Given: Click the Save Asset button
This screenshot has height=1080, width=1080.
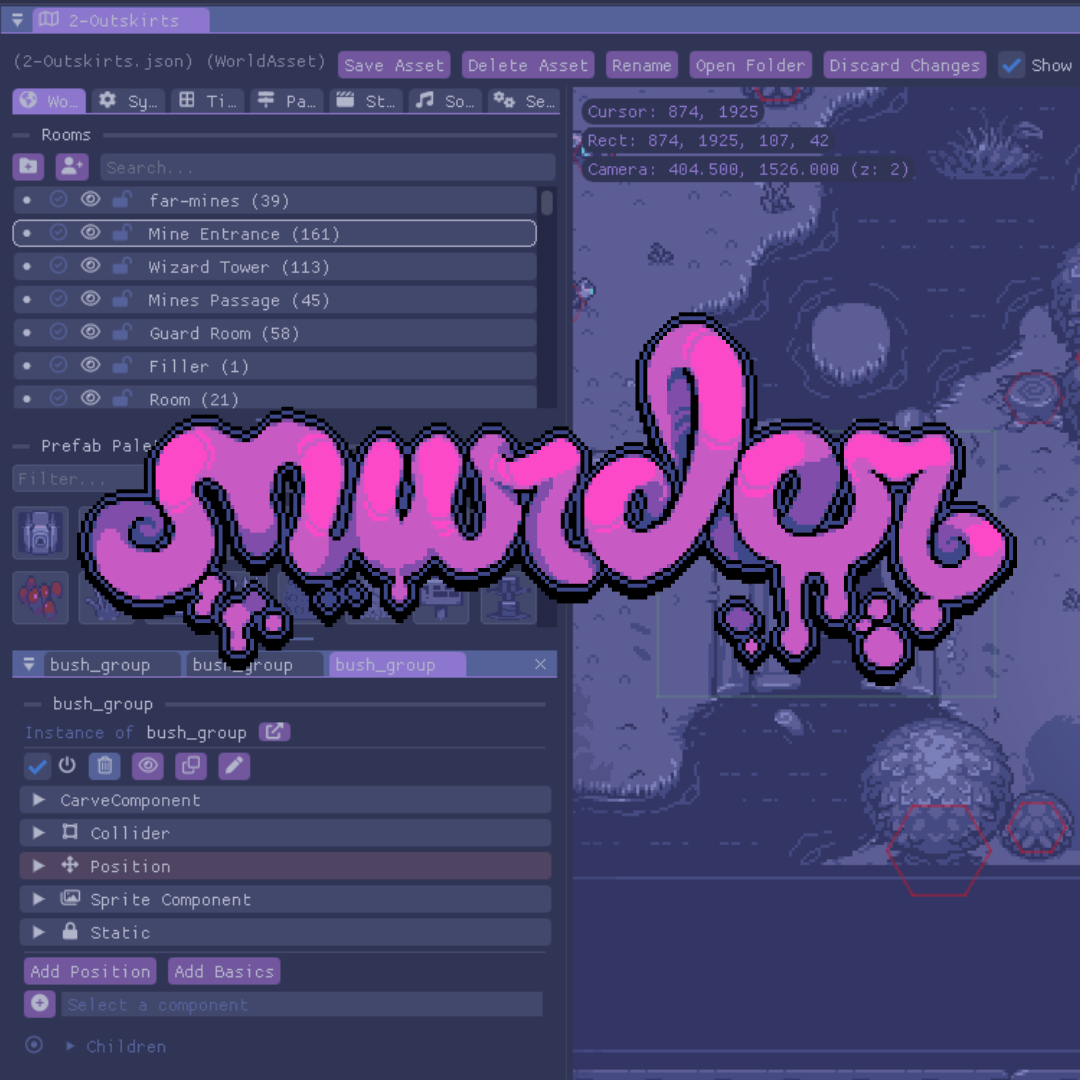Looking at the screenshot, I should (393, 65).
